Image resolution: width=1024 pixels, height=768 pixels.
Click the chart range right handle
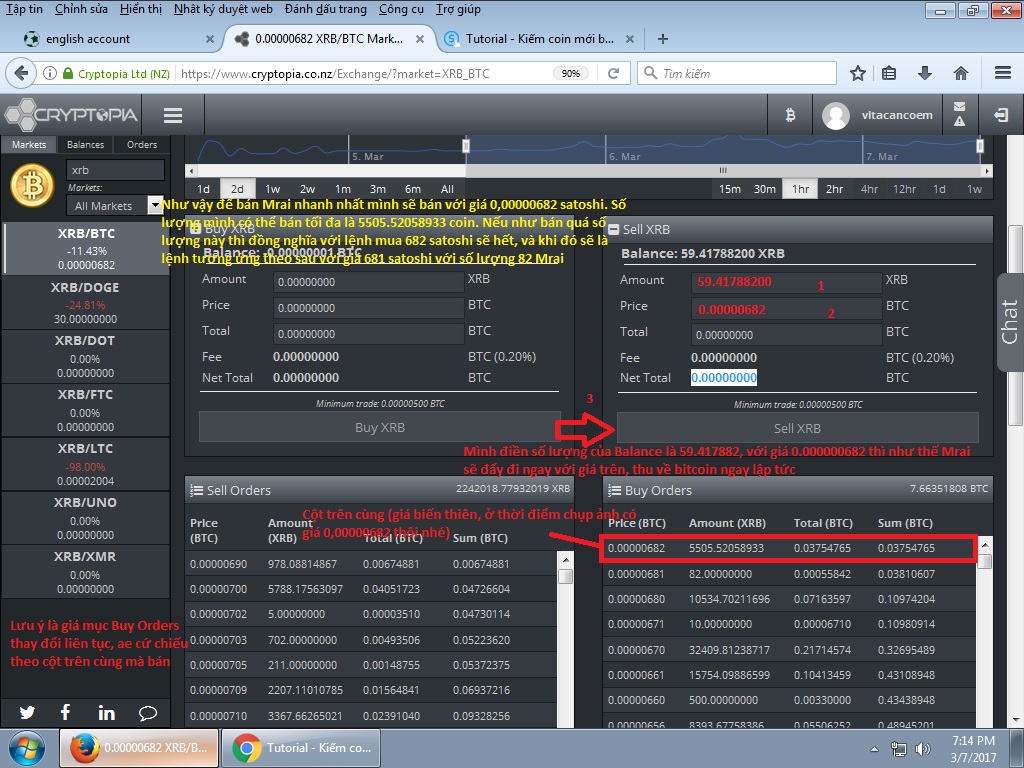click(980, 145)
